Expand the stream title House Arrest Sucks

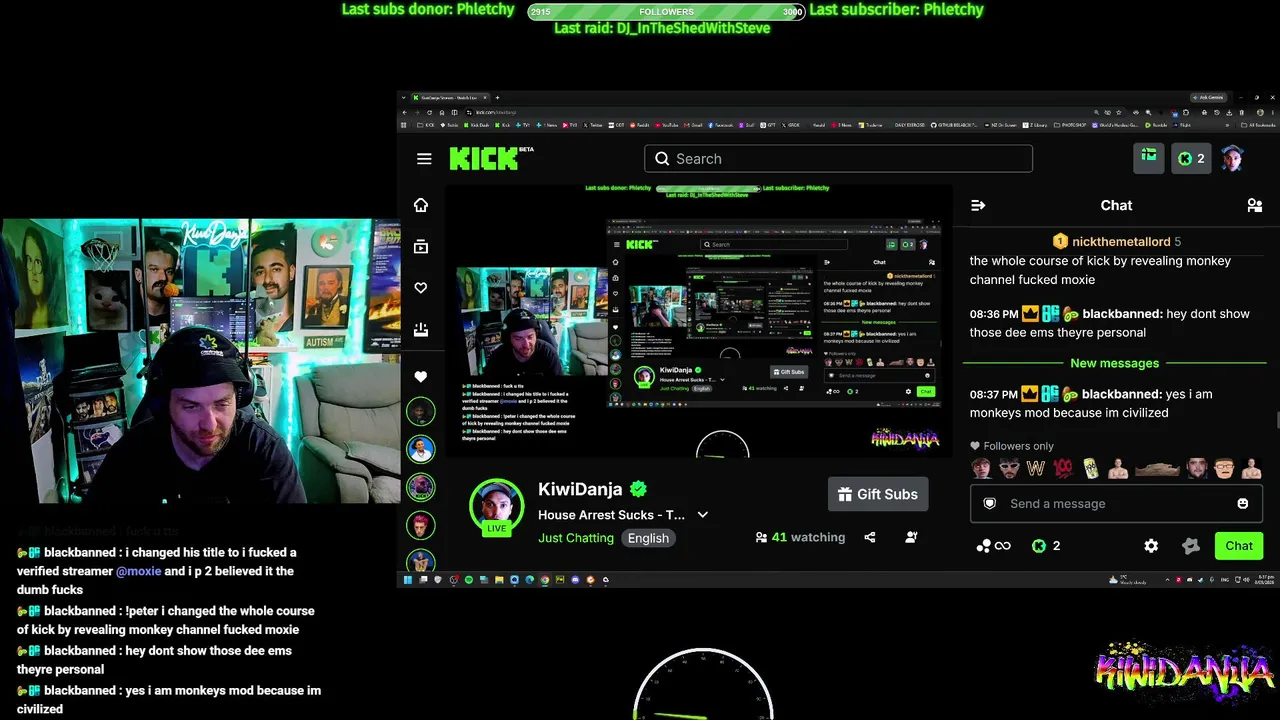tap(702, 515)
